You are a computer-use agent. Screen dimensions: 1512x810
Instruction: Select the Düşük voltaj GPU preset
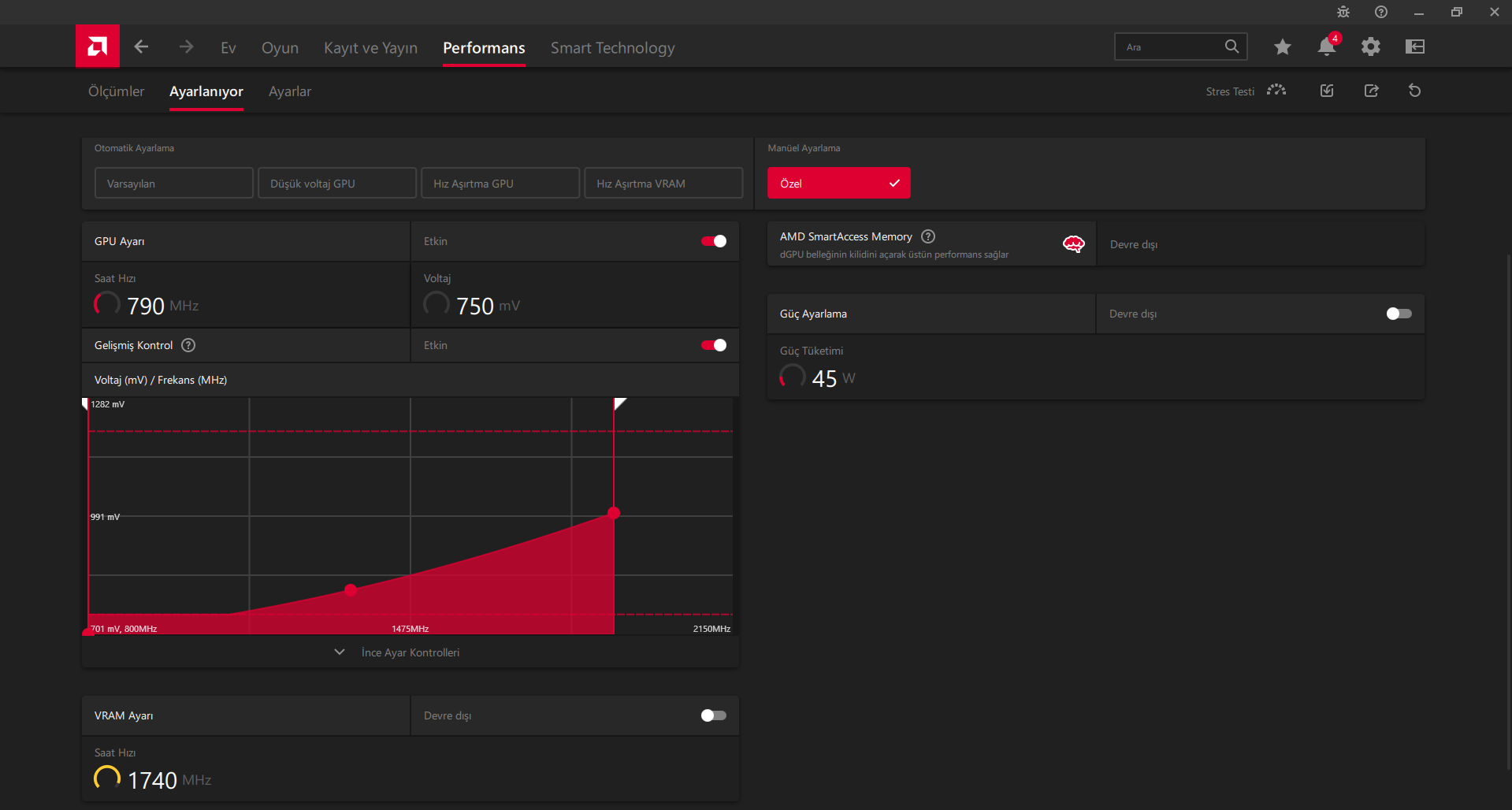point(337,183)
